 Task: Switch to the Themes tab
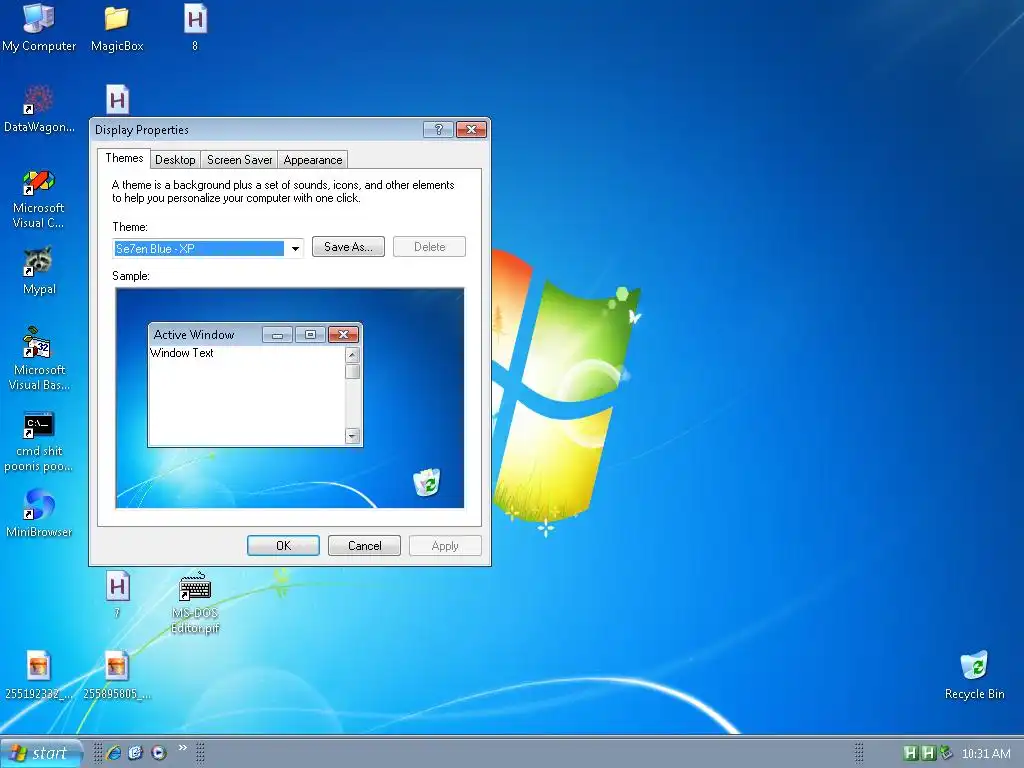pos(124,158)
